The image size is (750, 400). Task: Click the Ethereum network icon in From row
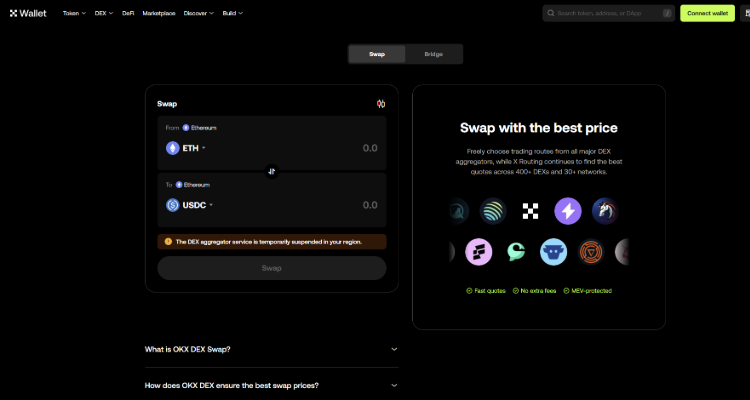[x=186, y=128]
